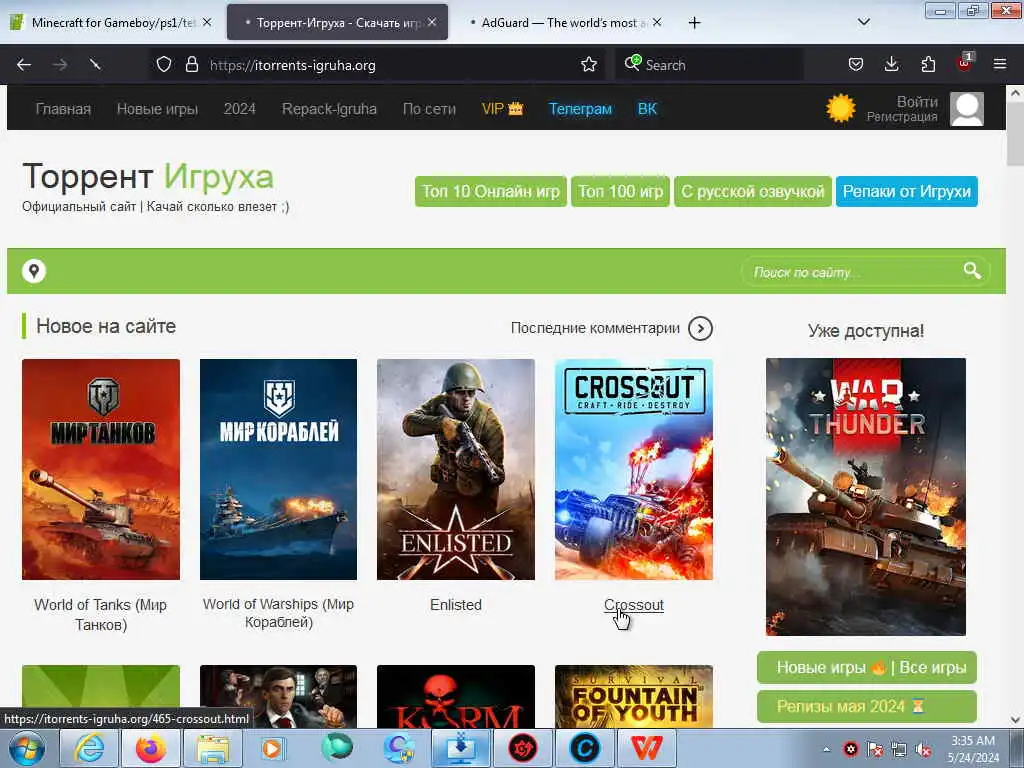Open the Телеграм link in navigation
This screenshot has width=1024, height=768.
coord(581,109)
